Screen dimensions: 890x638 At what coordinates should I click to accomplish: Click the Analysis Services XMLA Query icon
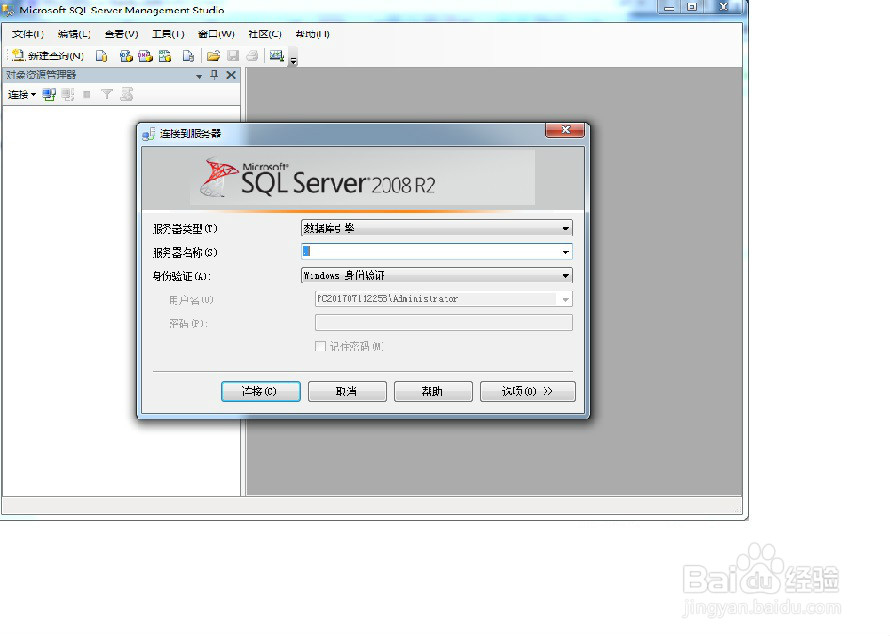[165, 56]
